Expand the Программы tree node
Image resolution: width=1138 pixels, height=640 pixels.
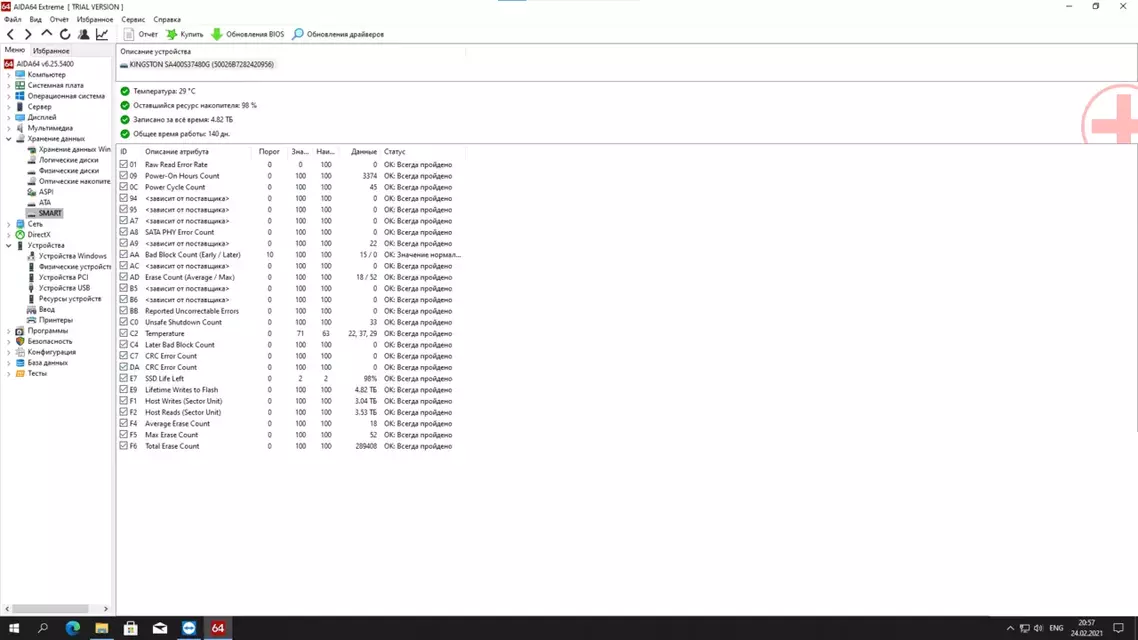[9, 331]
